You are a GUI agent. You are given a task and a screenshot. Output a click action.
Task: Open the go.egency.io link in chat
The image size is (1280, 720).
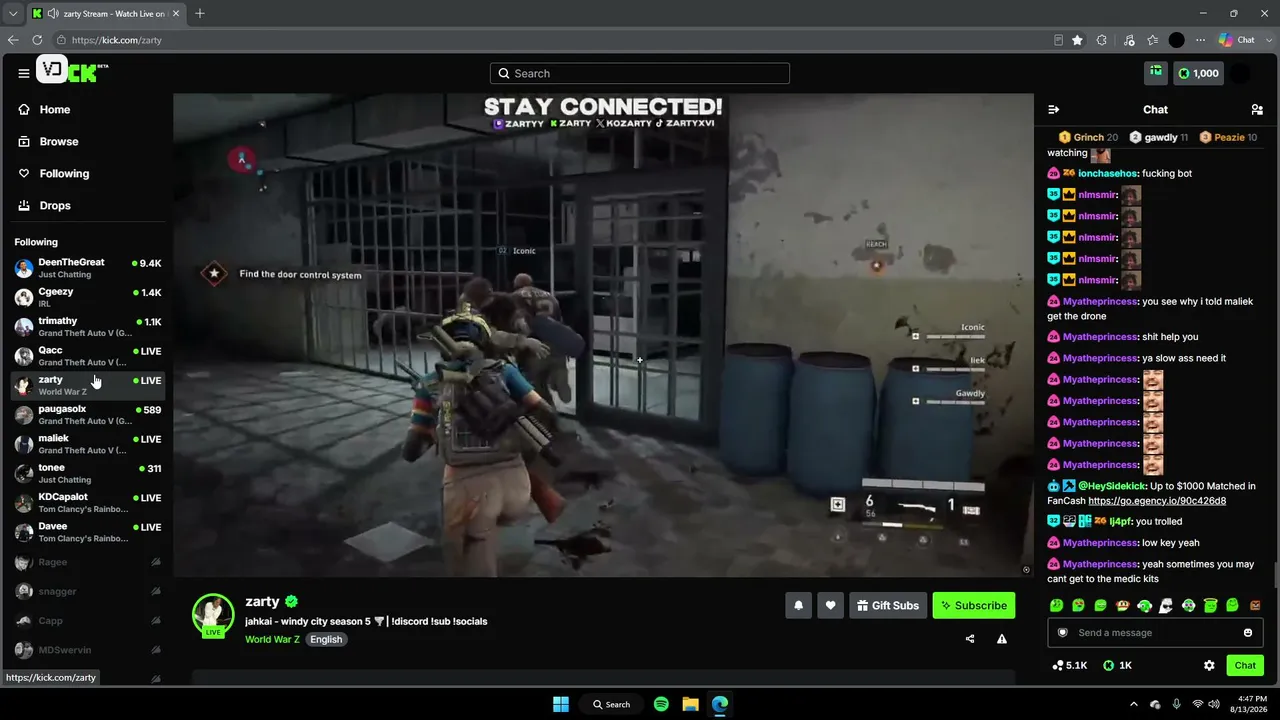1157,501
